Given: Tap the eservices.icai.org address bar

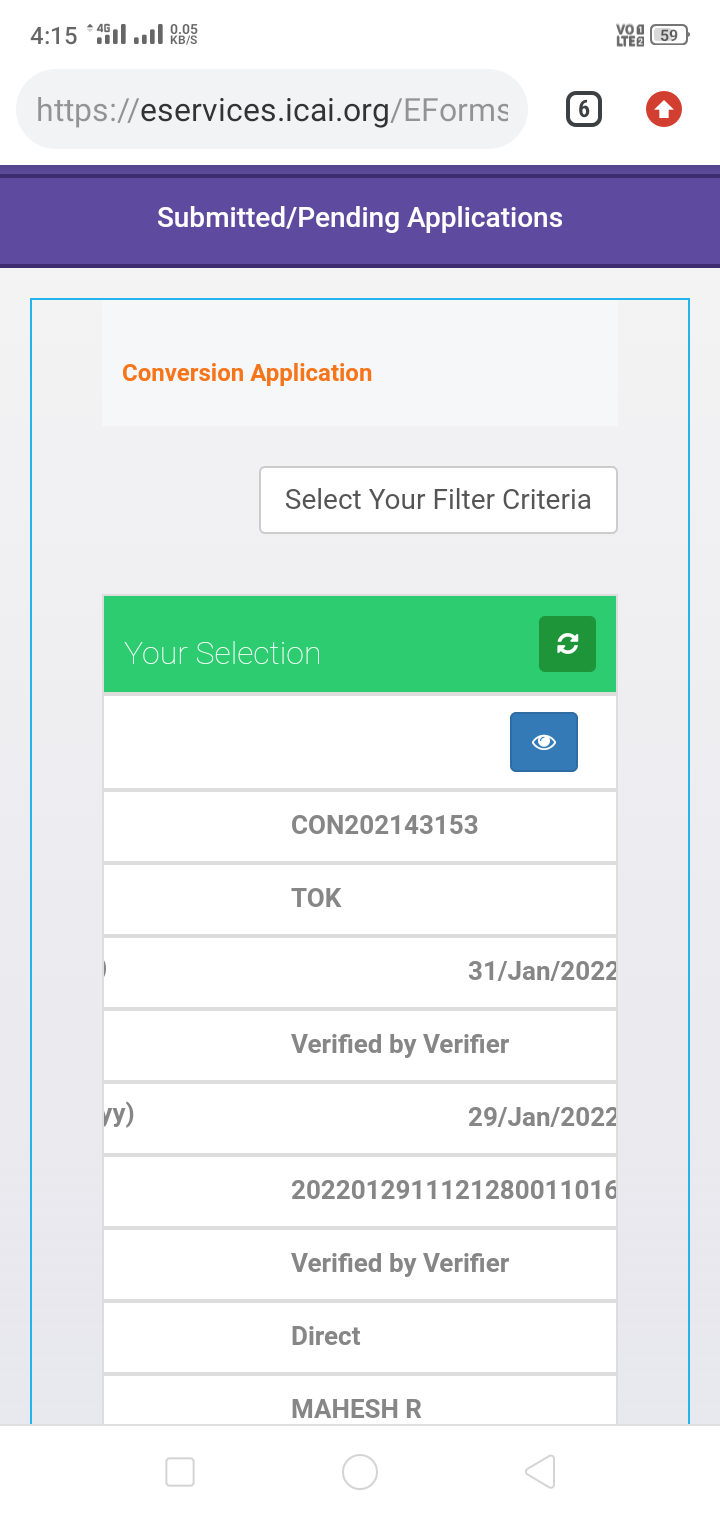Looking at the screenshot, I should (272, 109).
